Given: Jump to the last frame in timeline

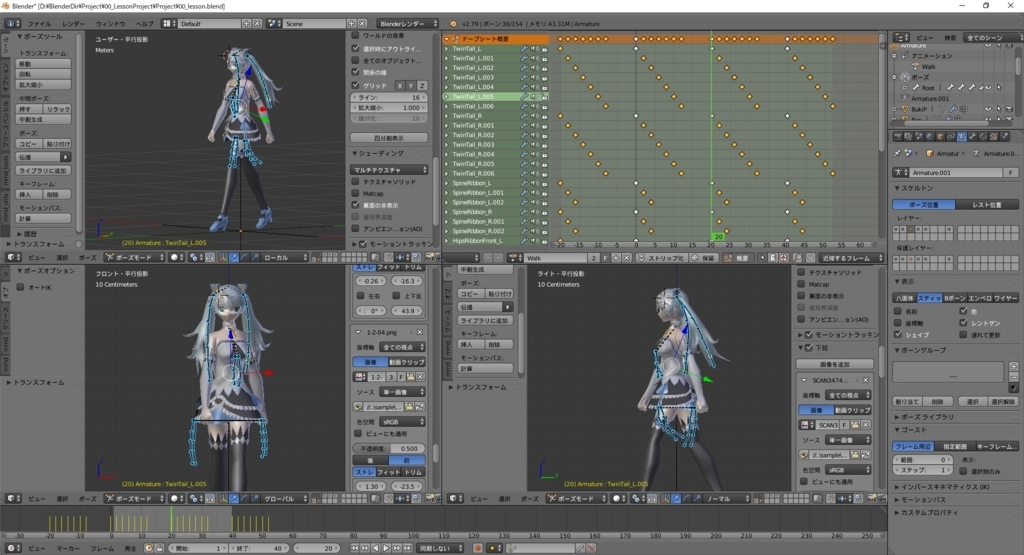Looking at the screenshot, I should [407, 548].
